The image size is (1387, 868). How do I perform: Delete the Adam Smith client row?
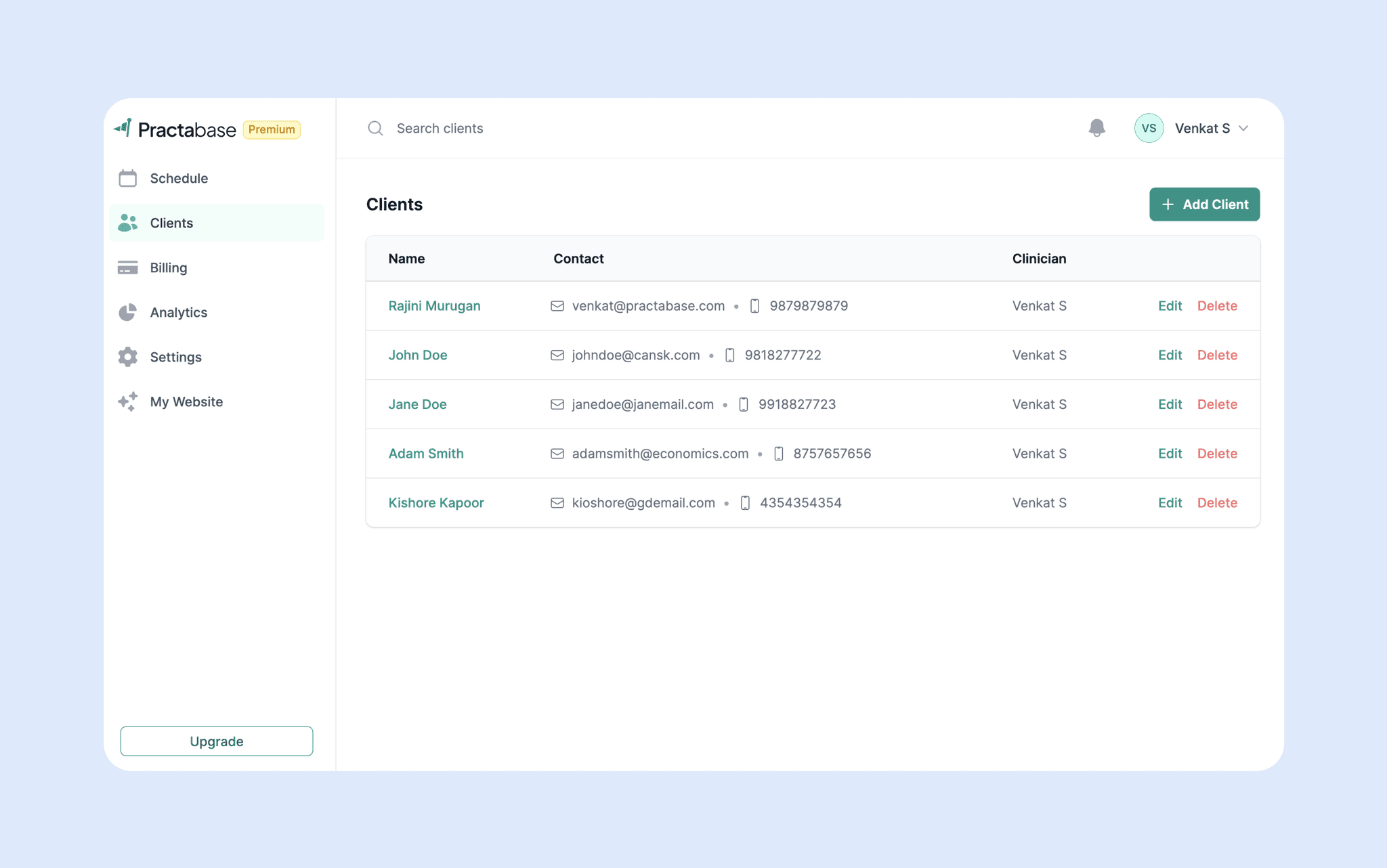[x=1217, y=454]
